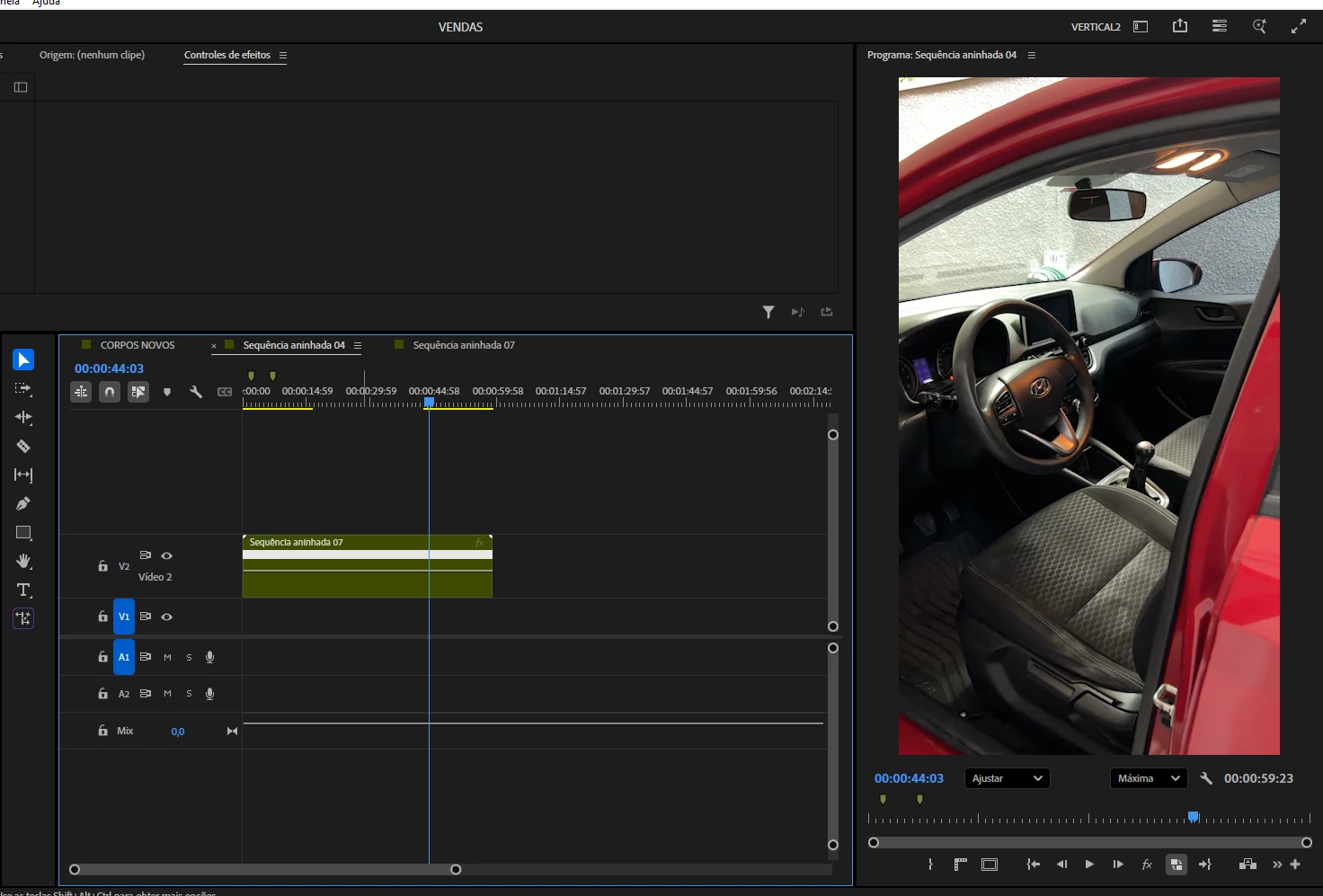Screen dimensions: 1323x896
Task: Click the generative remix tool icon below Type tool
Action: [23, 618]
